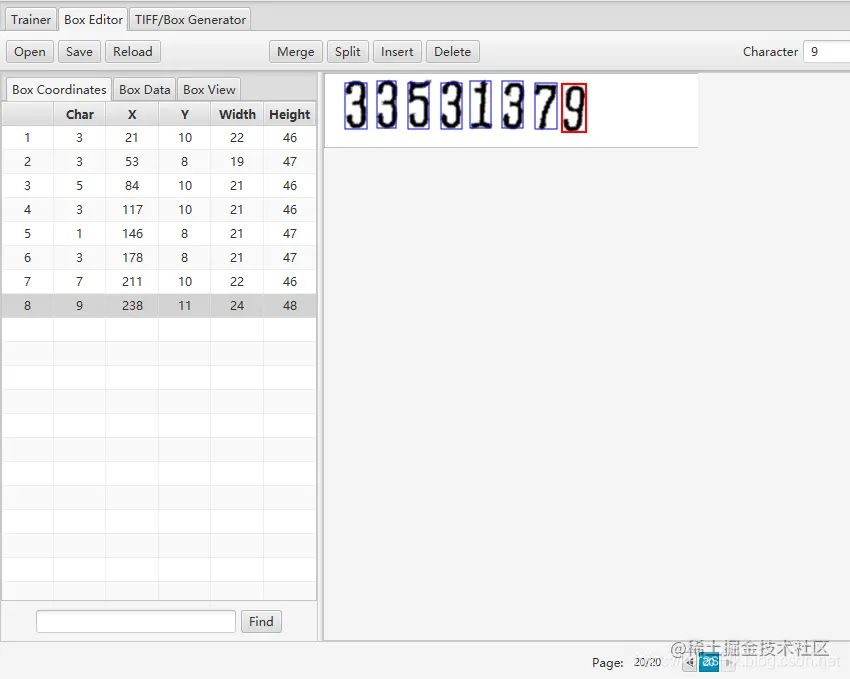The width and height of the screenshot is (850, 679).
Task: Select highlighted row 8 with X 238
Action: pos(159,306)
